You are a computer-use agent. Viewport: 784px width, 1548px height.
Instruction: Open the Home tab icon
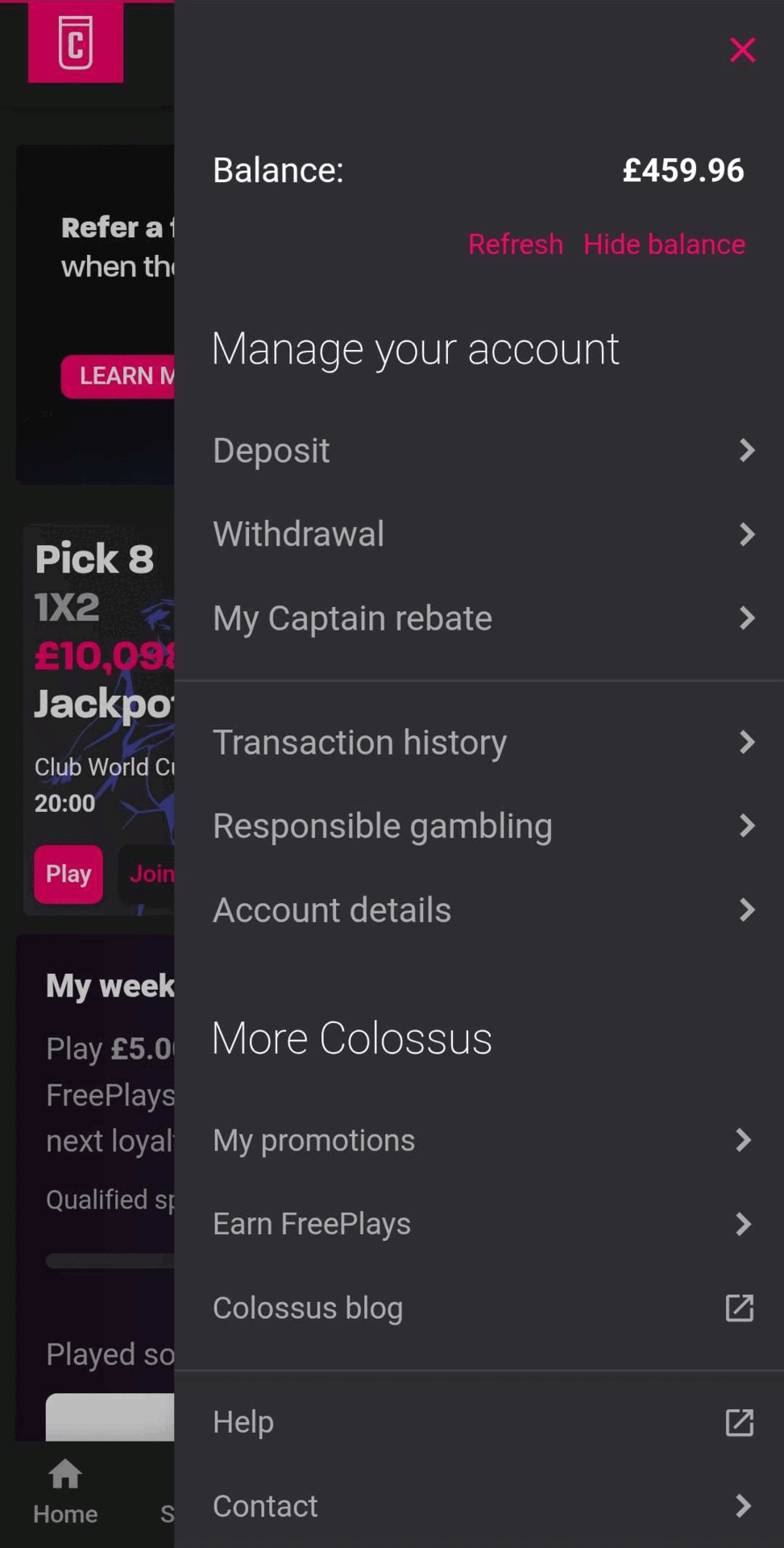pos(65,1475)
